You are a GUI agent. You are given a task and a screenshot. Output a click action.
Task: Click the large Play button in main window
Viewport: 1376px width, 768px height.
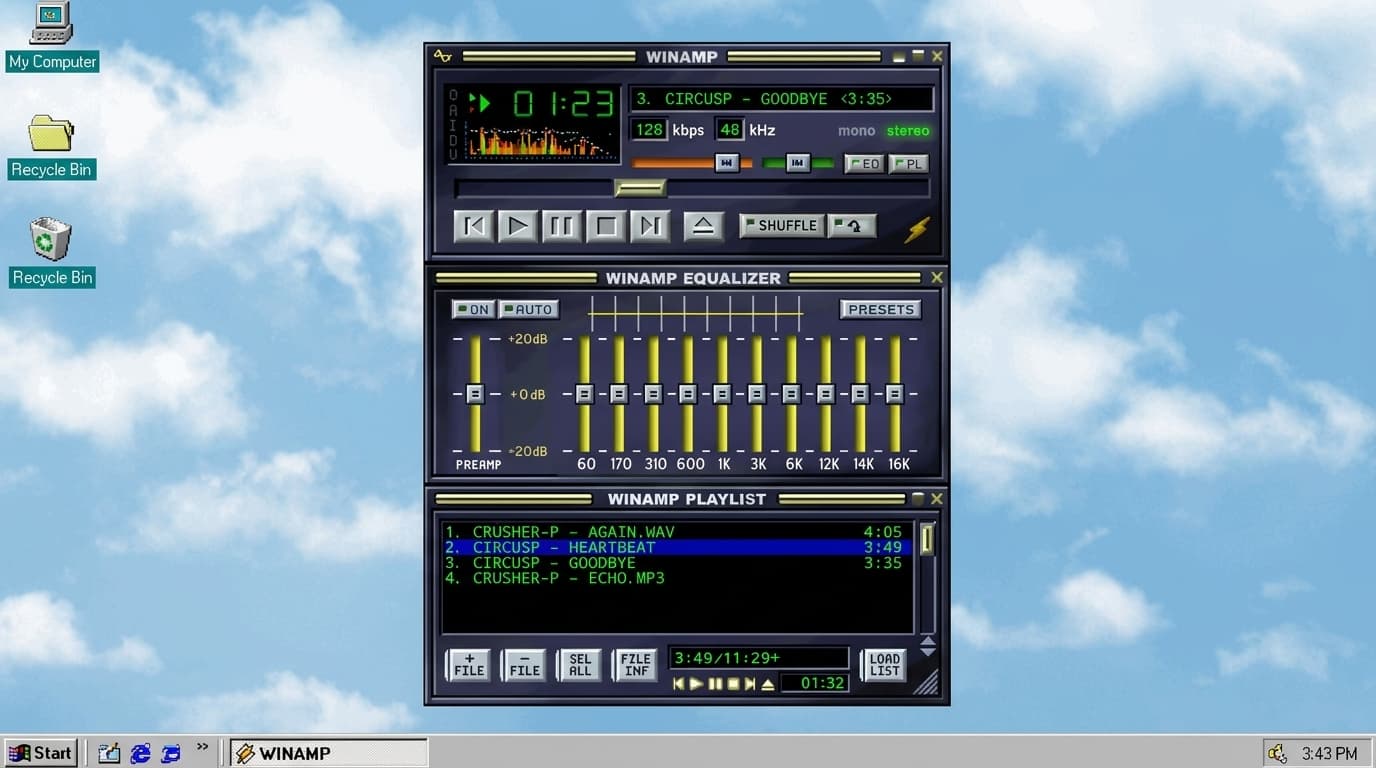coord(518,226)
